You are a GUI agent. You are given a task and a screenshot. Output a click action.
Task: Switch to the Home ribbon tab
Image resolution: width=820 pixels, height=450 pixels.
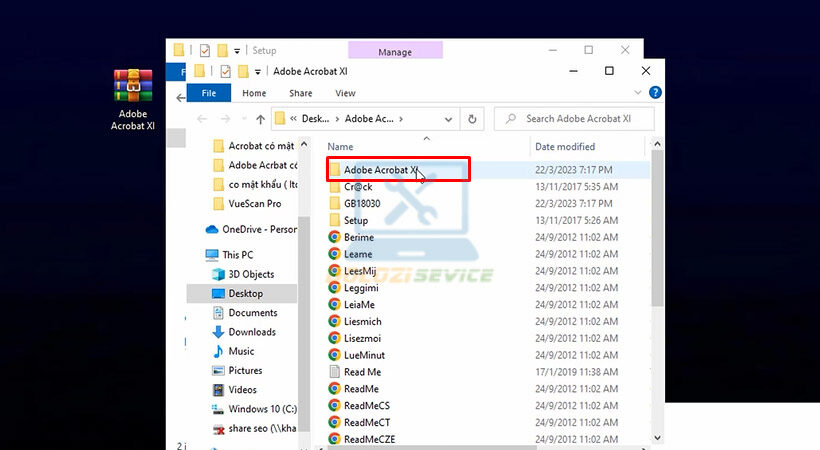[254, 93]
